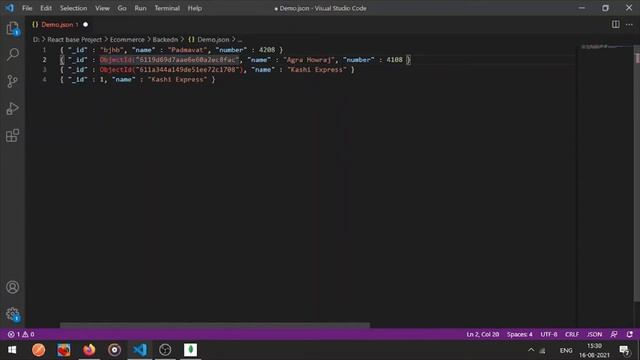Screen dimensions: 640x360
Task: Click the Split Editor Right icon
Action: pyautogui.click(x=616, y=24)
